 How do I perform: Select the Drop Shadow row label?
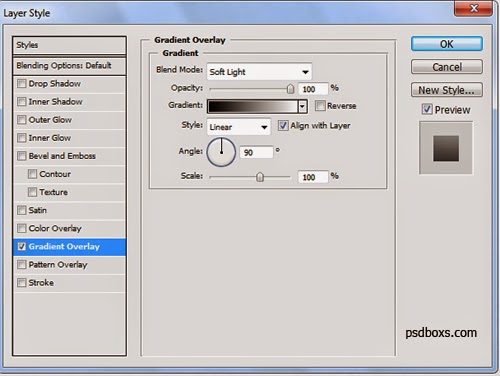coord(54,83)
